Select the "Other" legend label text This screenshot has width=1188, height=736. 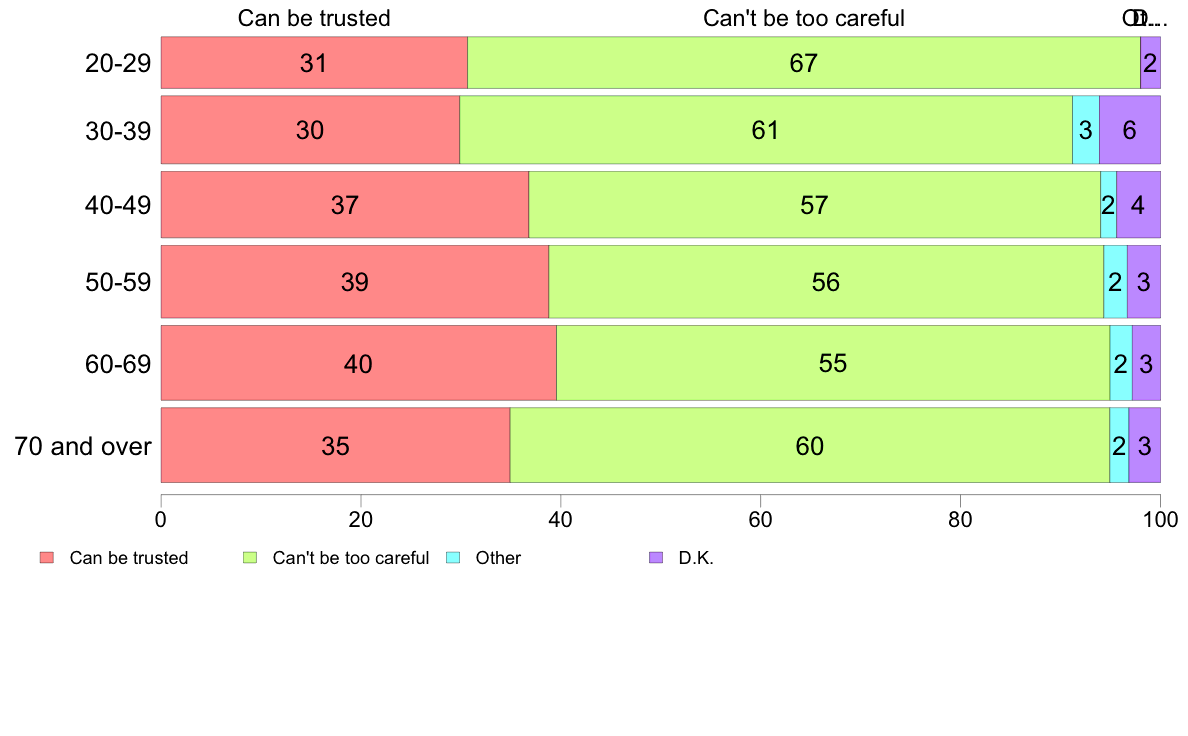(498, 558)
